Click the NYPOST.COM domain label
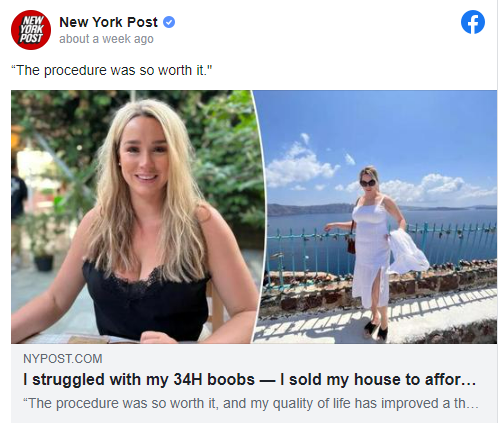 coord(63,359)
